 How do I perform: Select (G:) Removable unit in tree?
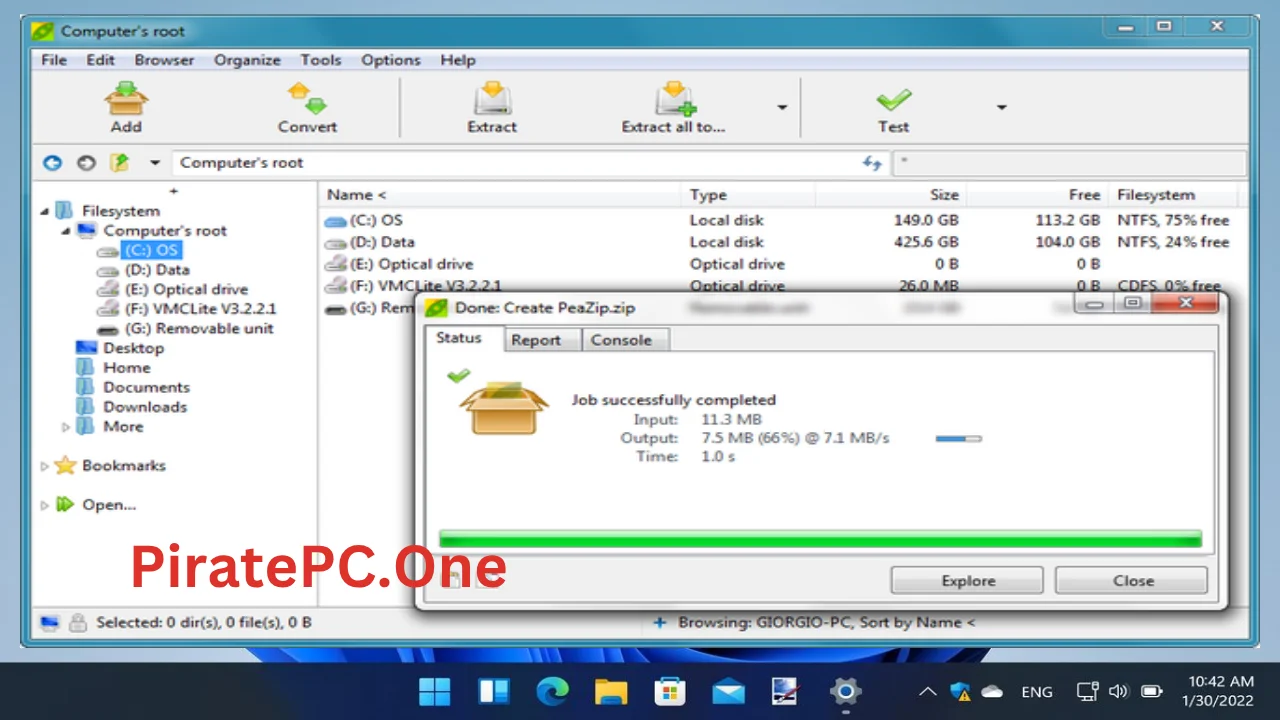[x=199, y=328]
